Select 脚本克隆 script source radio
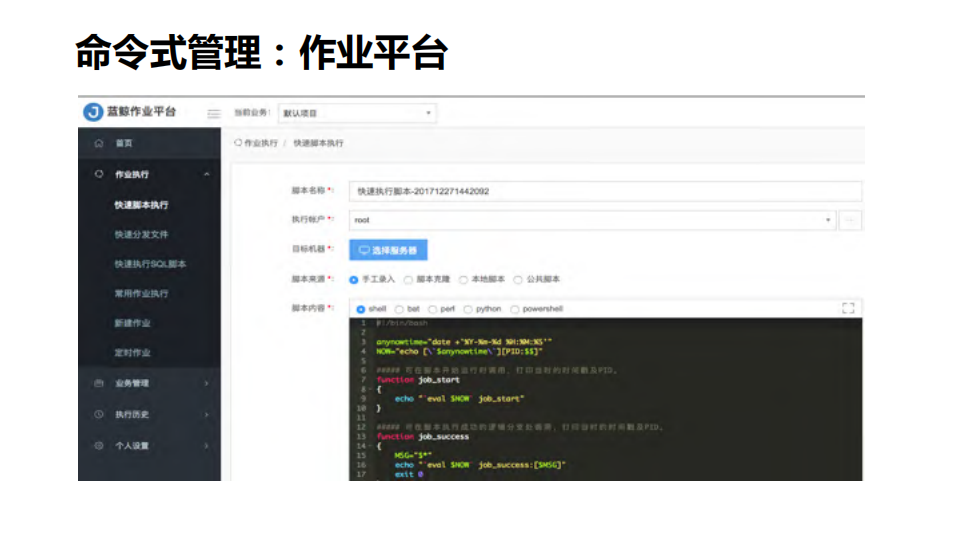Screen dimensions: 959x539 coord(408,280)
